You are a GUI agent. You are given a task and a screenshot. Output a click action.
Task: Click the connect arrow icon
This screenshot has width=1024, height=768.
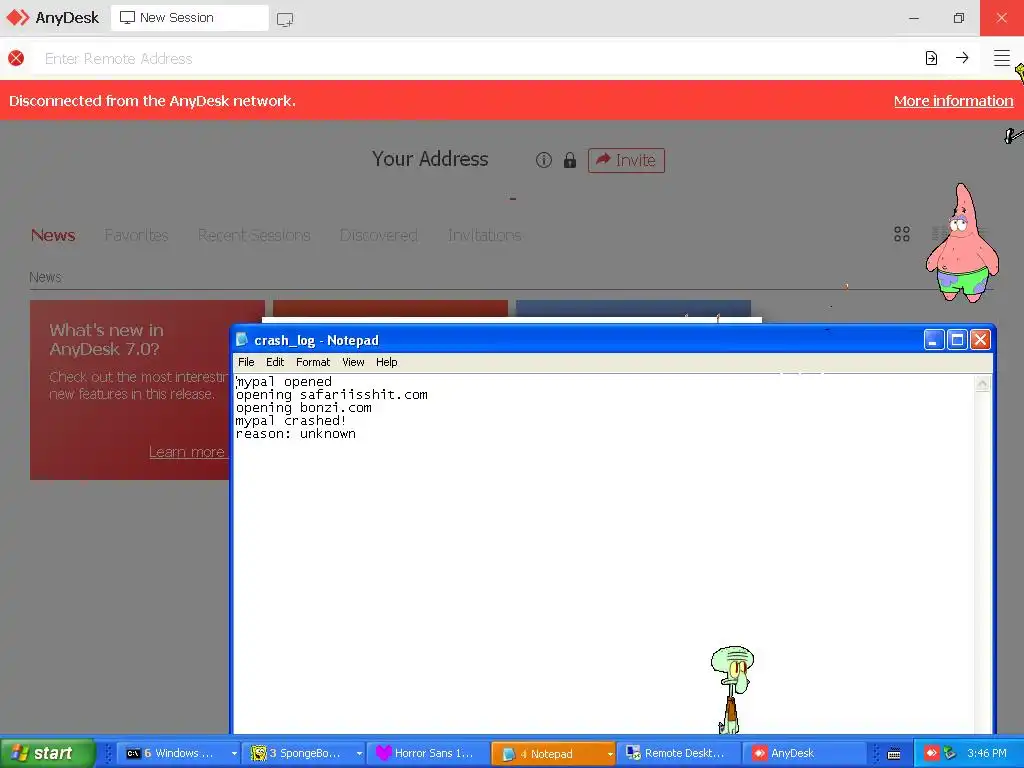click(x=962, y=58)
